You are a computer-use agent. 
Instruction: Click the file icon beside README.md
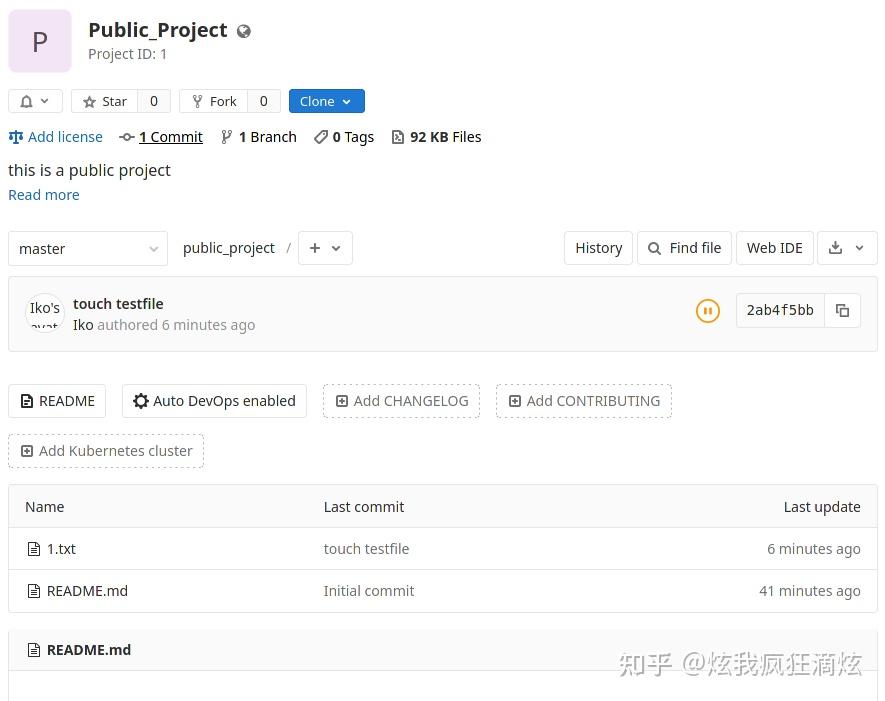[33, 590]
